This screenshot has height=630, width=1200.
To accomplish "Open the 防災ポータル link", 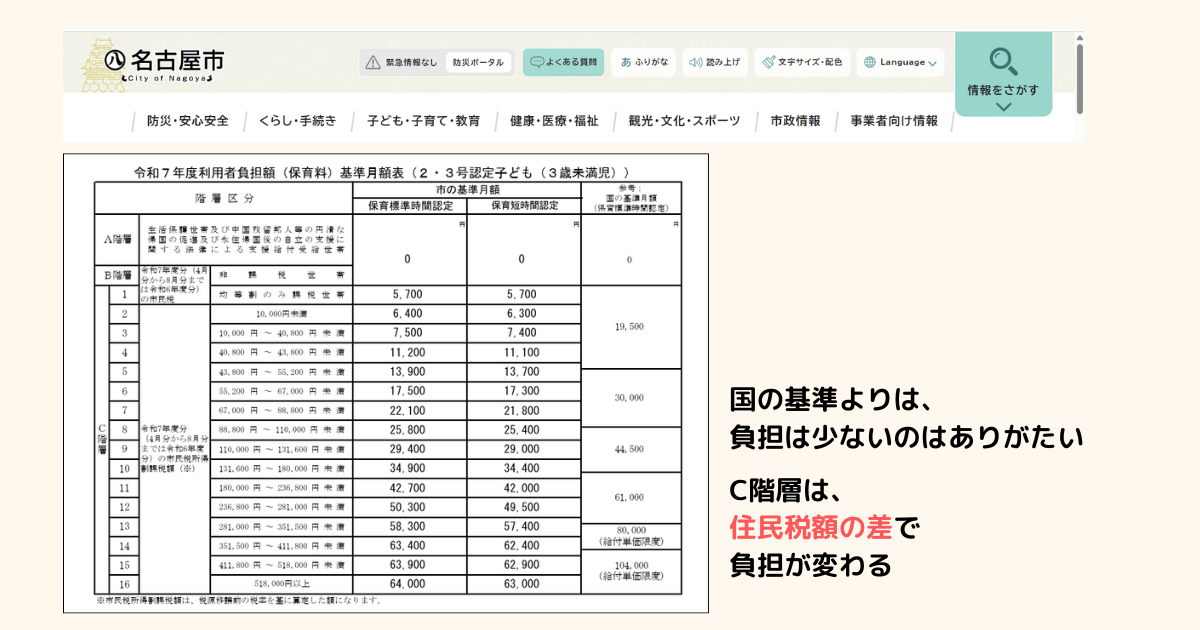I will (x=478, y=62).
